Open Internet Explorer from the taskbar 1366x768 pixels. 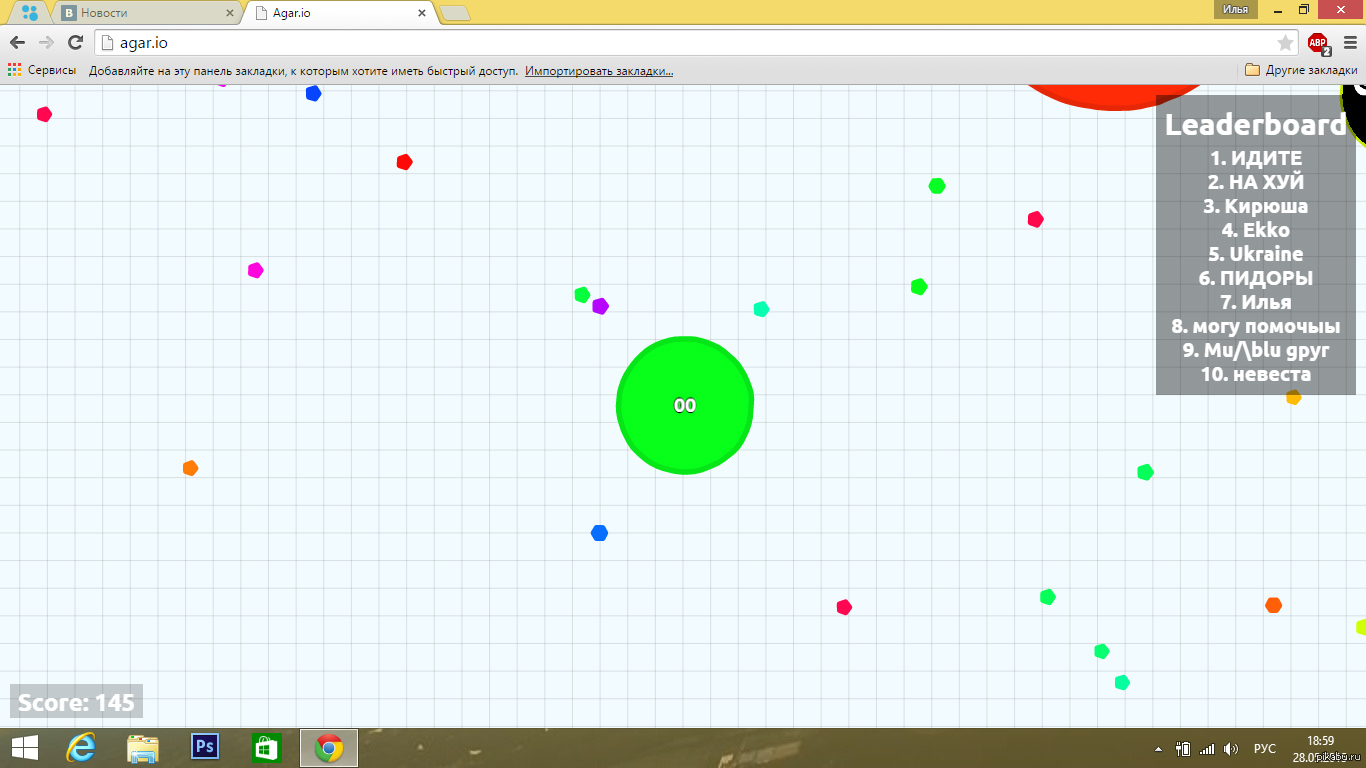81,747
